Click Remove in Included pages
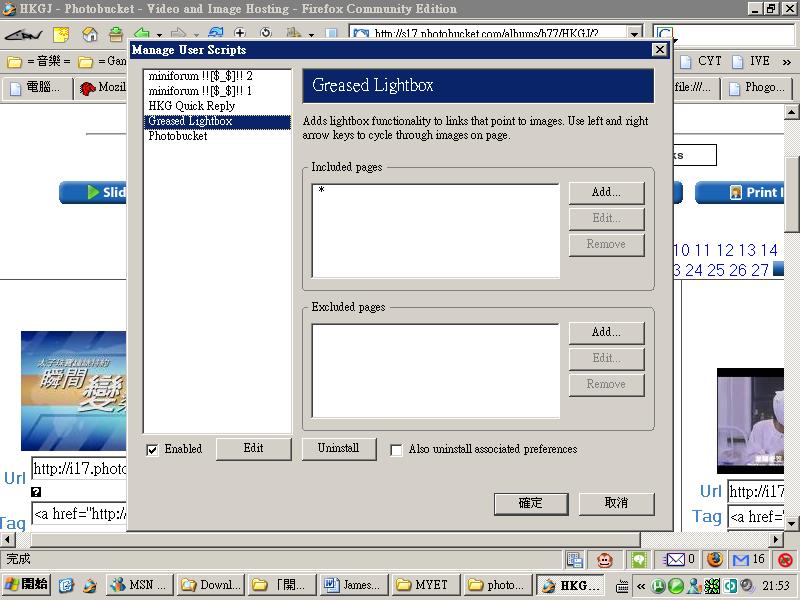Image resolution: width=800 pixels, height=600 pixels. click(x=606, y=244)
